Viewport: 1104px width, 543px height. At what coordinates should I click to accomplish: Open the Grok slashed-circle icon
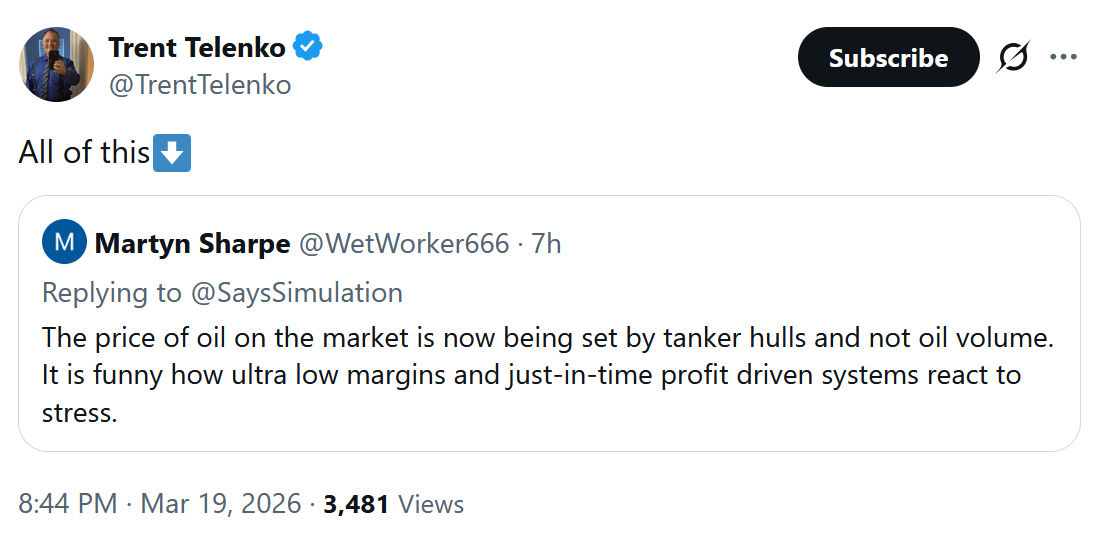(1012, 58)
